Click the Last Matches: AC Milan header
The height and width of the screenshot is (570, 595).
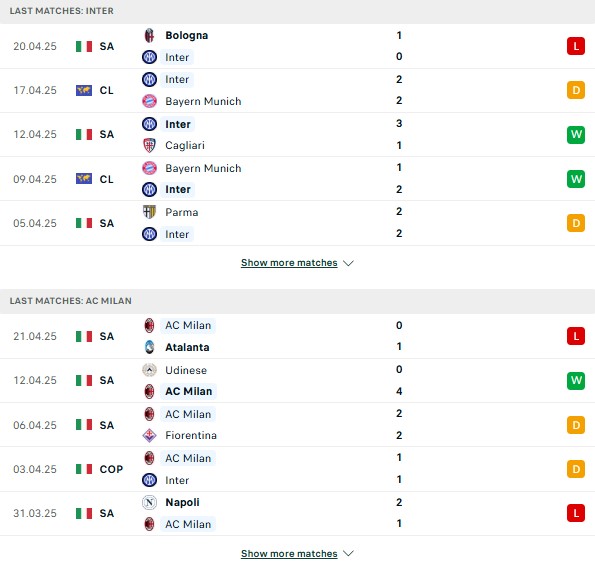point(71,301)
